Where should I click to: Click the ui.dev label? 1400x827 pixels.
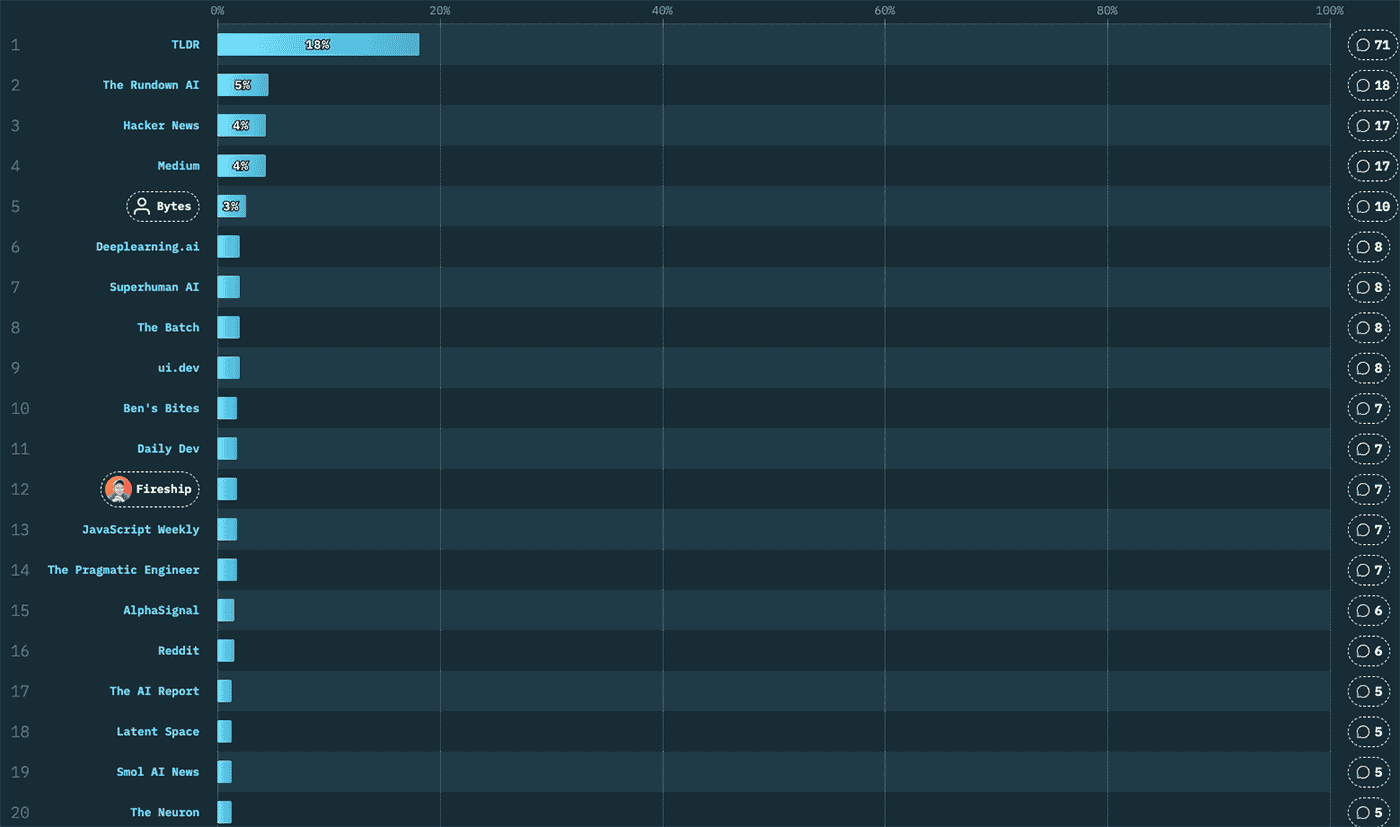(178, 368)
